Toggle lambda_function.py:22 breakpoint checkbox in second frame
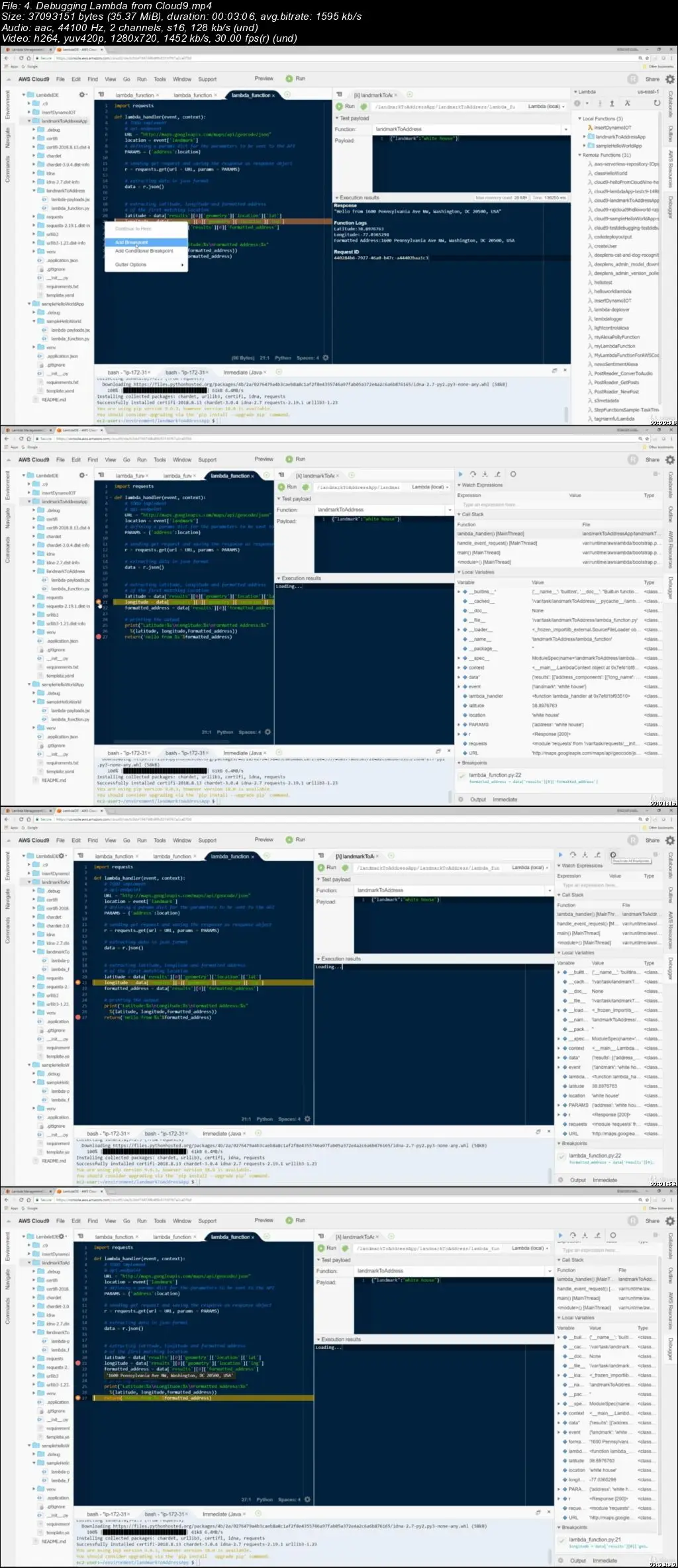678x1568 pixels. [461, 777]
